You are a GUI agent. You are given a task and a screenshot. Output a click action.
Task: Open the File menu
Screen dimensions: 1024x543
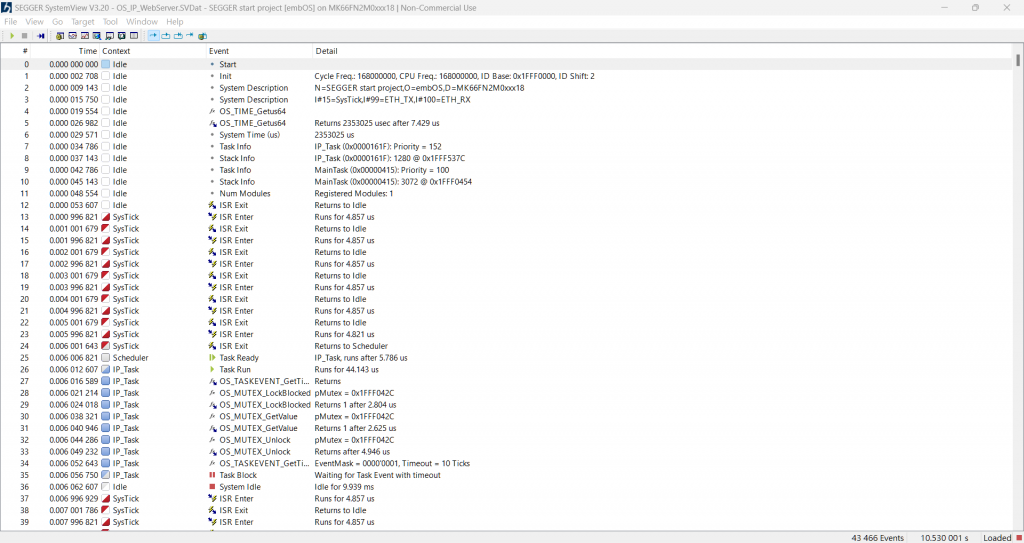point(10,22)
